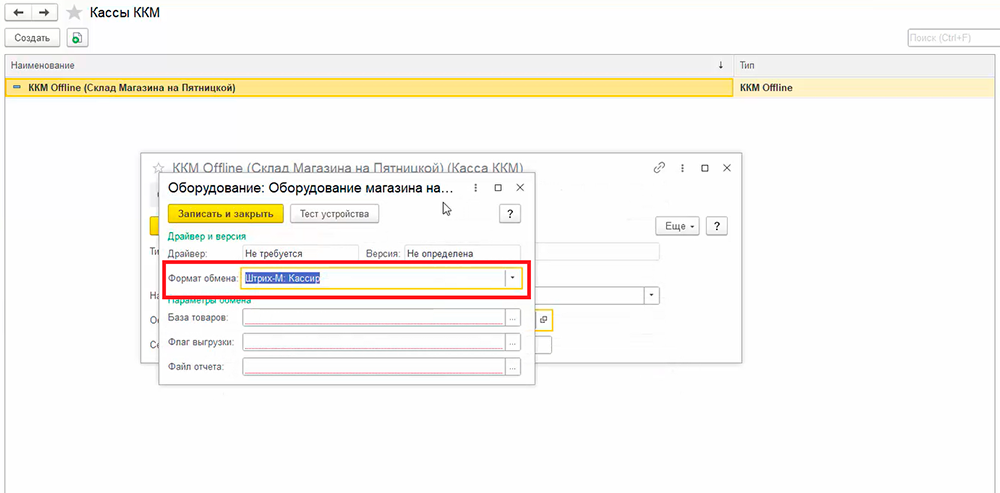1000x493 pixels.
Task: Open help in the Оборудование dialog
Action: (510, 213)
